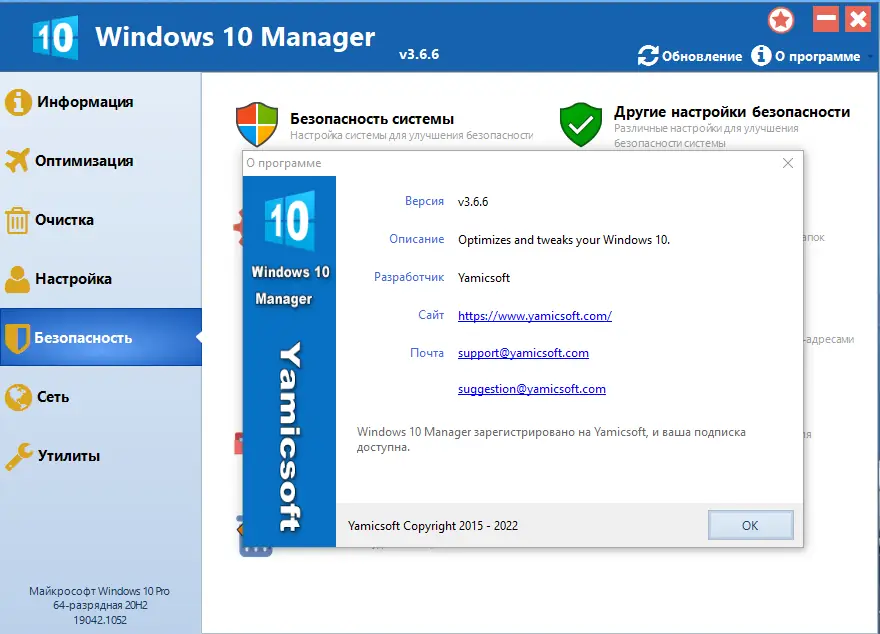Viewport: 880px width, 634px height.
Task: Click the refresh arrows icon for Обновление
Action: click(648, 56)
